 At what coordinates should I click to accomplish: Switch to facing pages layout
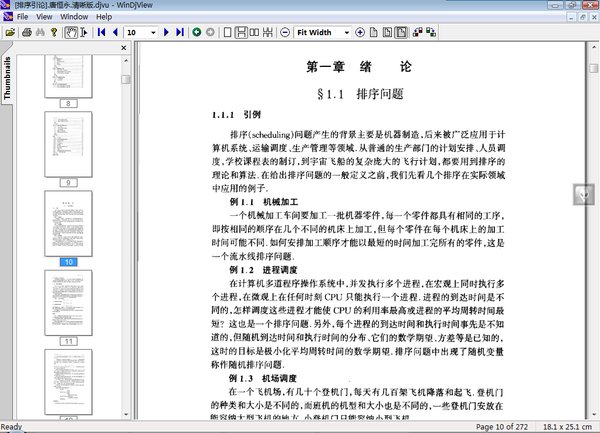click(254, 33)
